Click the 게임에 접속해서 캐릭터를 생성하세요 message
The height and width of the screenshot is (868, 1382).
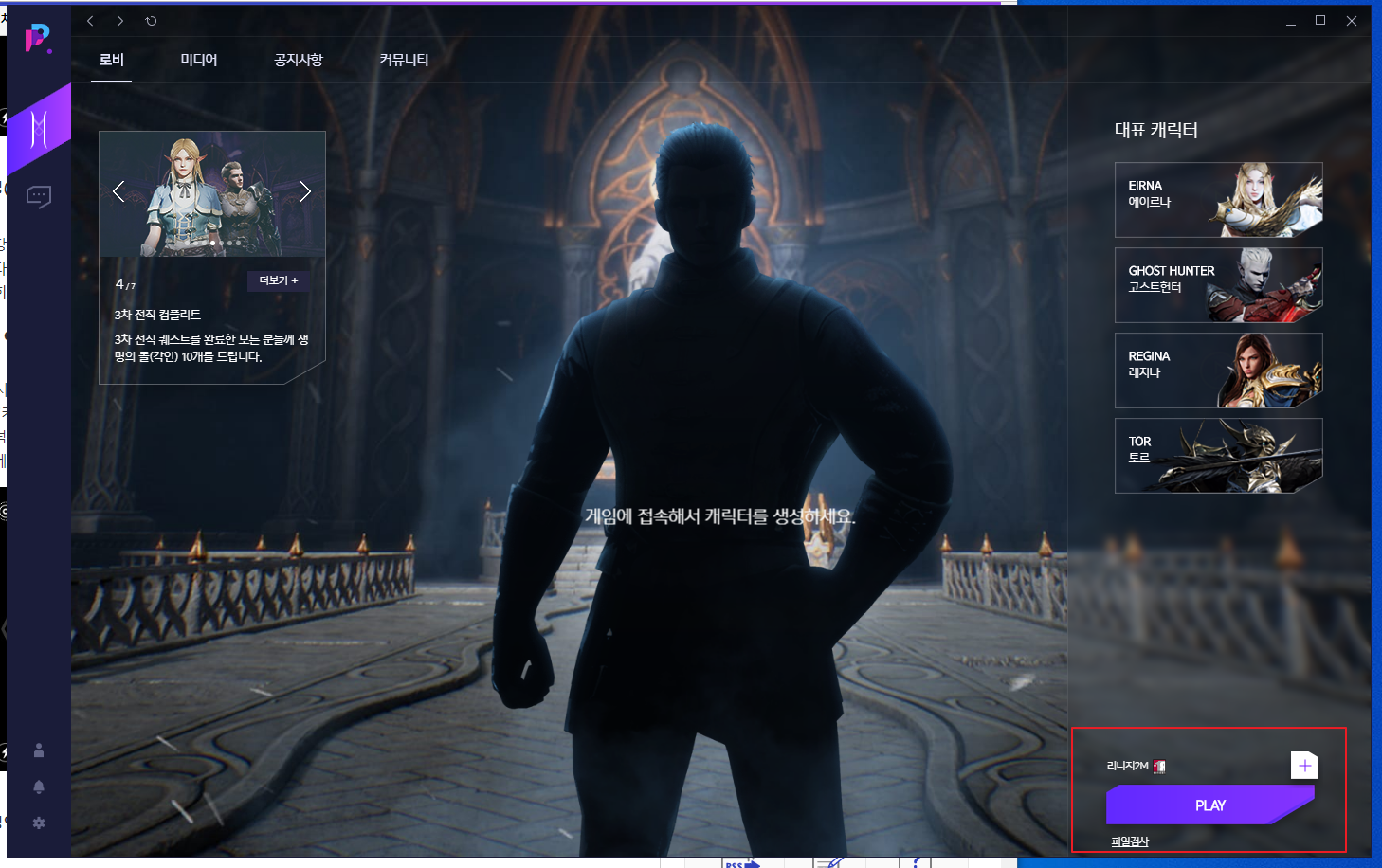coord(720,516)
